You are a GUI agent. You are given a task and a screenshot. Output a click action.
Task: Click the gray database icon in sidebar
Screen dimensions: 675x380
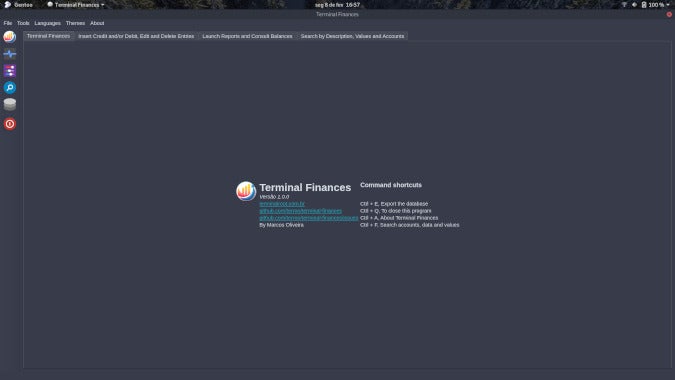pos(9,104)
